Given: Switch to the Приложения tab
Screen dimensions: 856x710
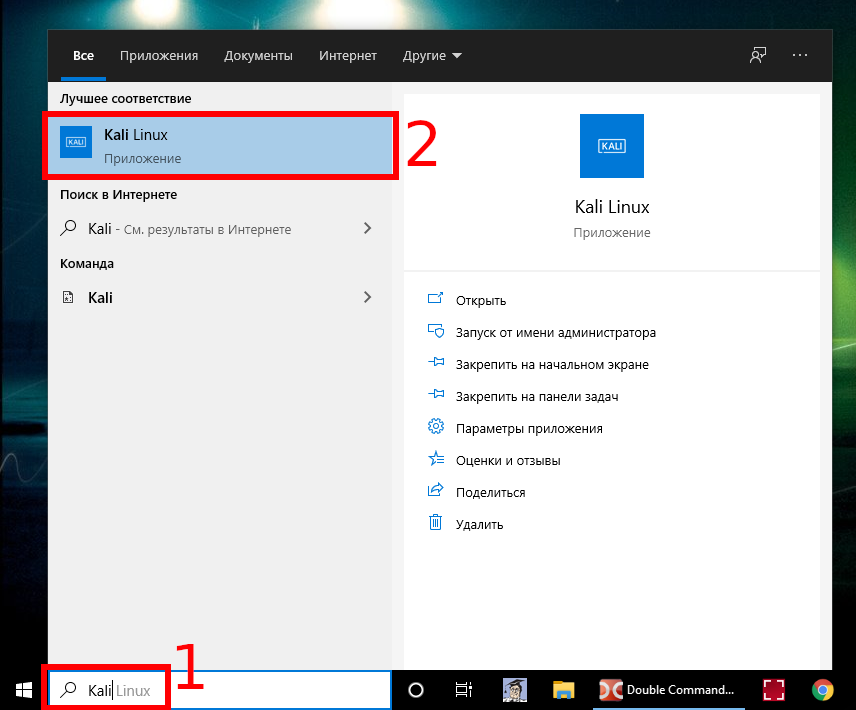Looking at the screenshot, I should pos(158,56).
